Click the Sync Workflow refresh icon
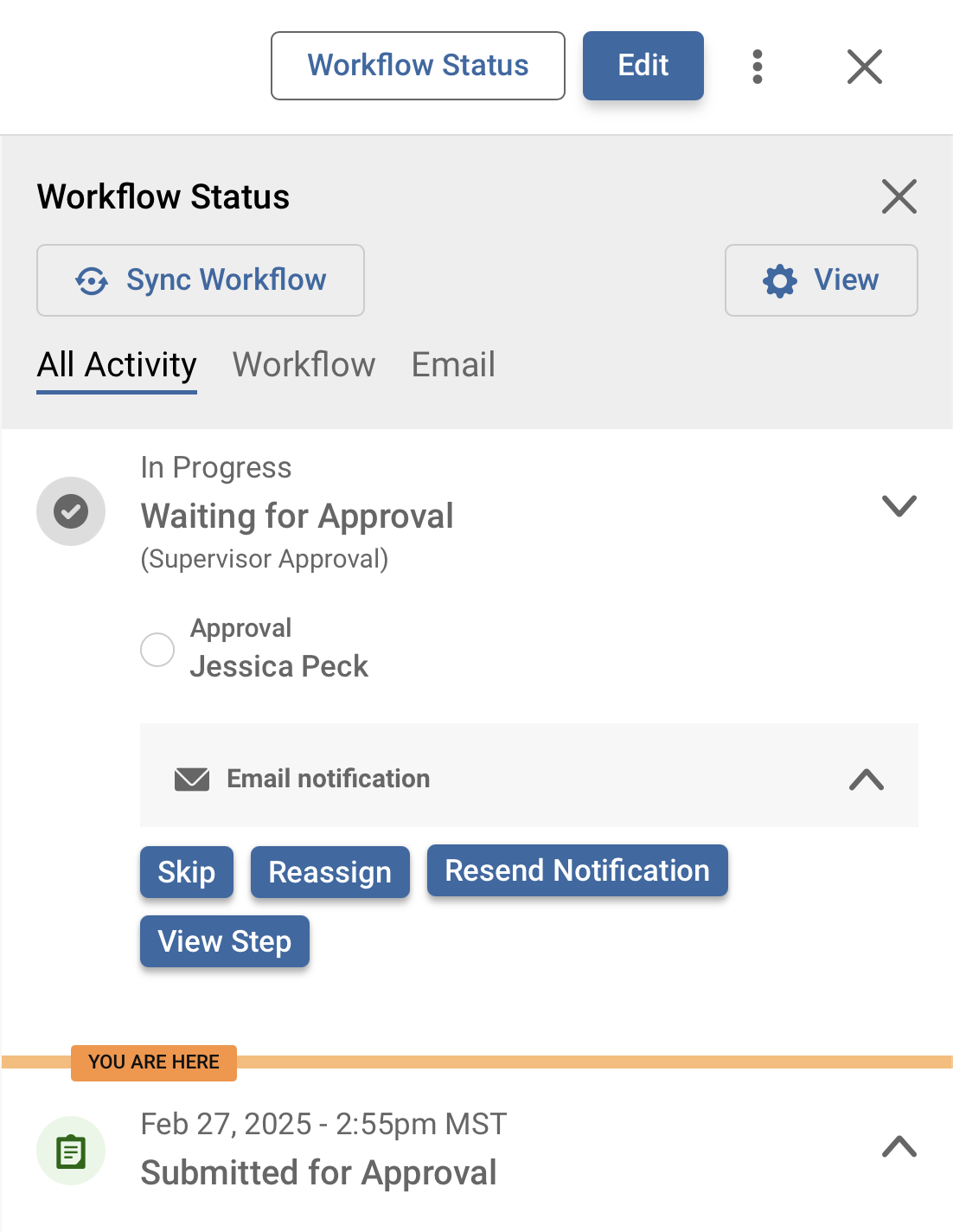The height and width of the screenshot is (1232, 953). point(93,280)
